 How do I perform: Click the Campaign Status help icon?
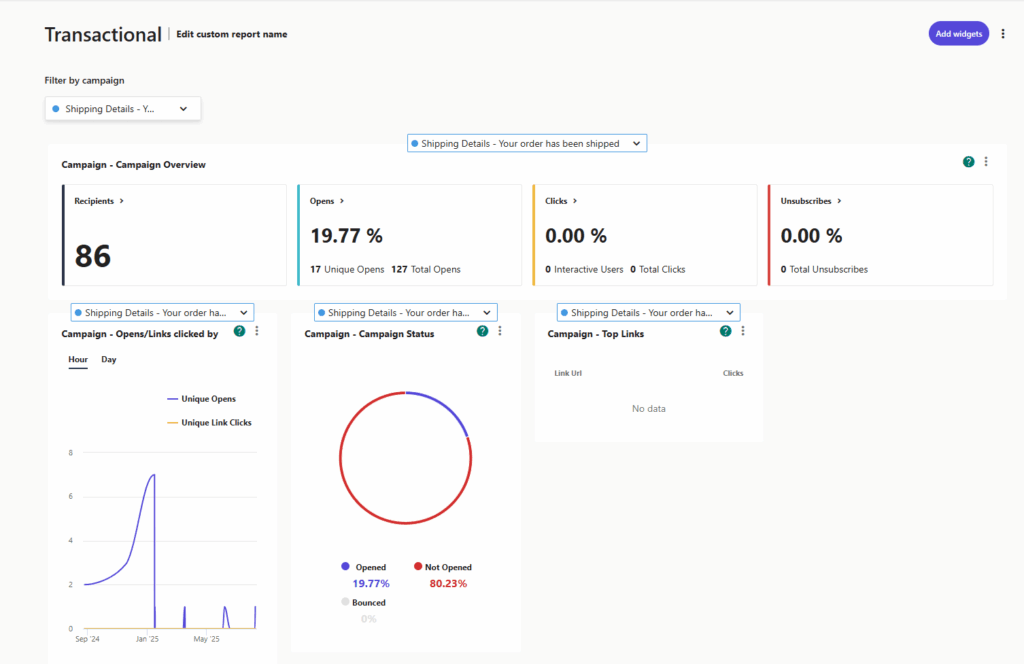tap(482, 331)
